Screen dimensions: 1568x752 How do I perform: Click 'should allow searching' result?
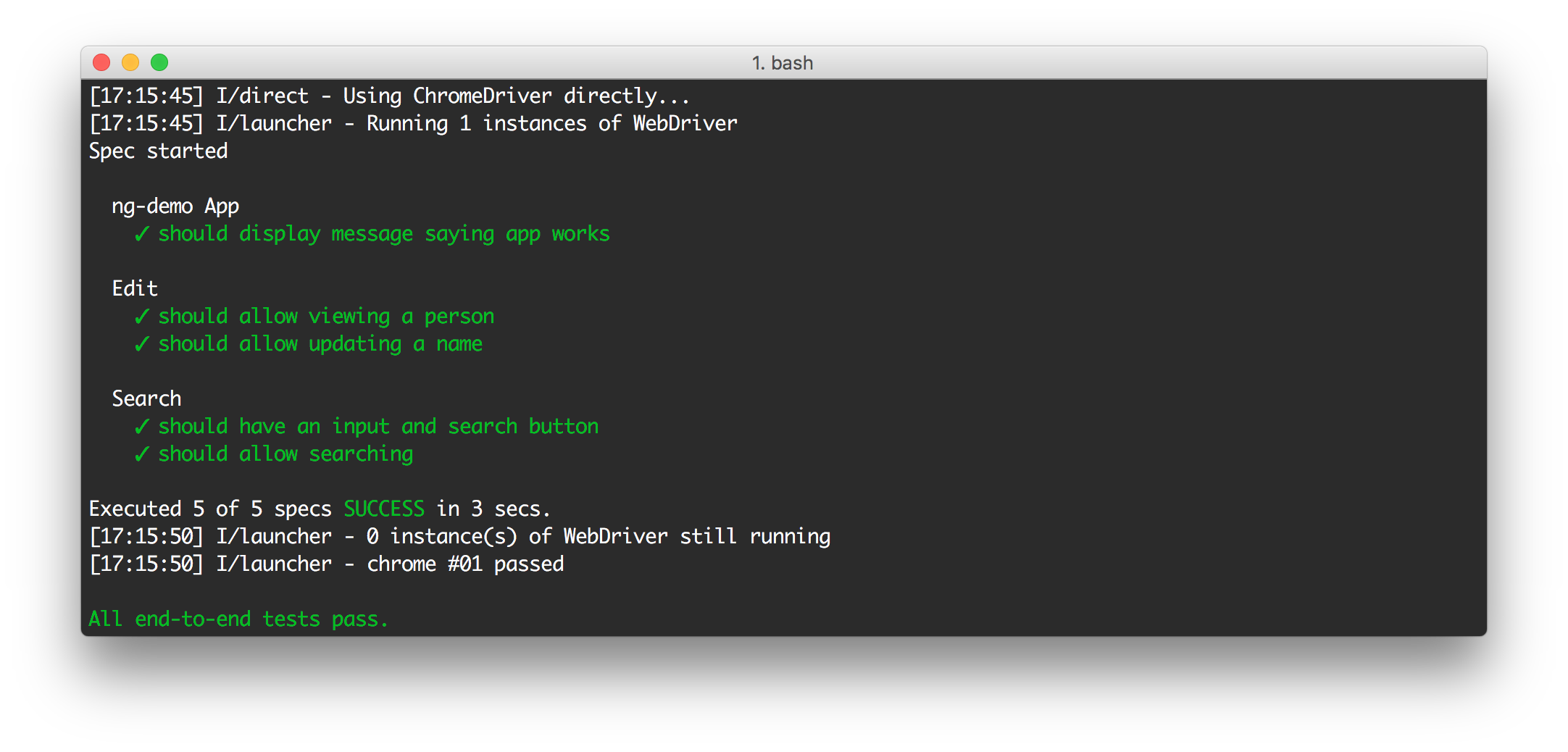pyautogui.click(x=285, y=454)
